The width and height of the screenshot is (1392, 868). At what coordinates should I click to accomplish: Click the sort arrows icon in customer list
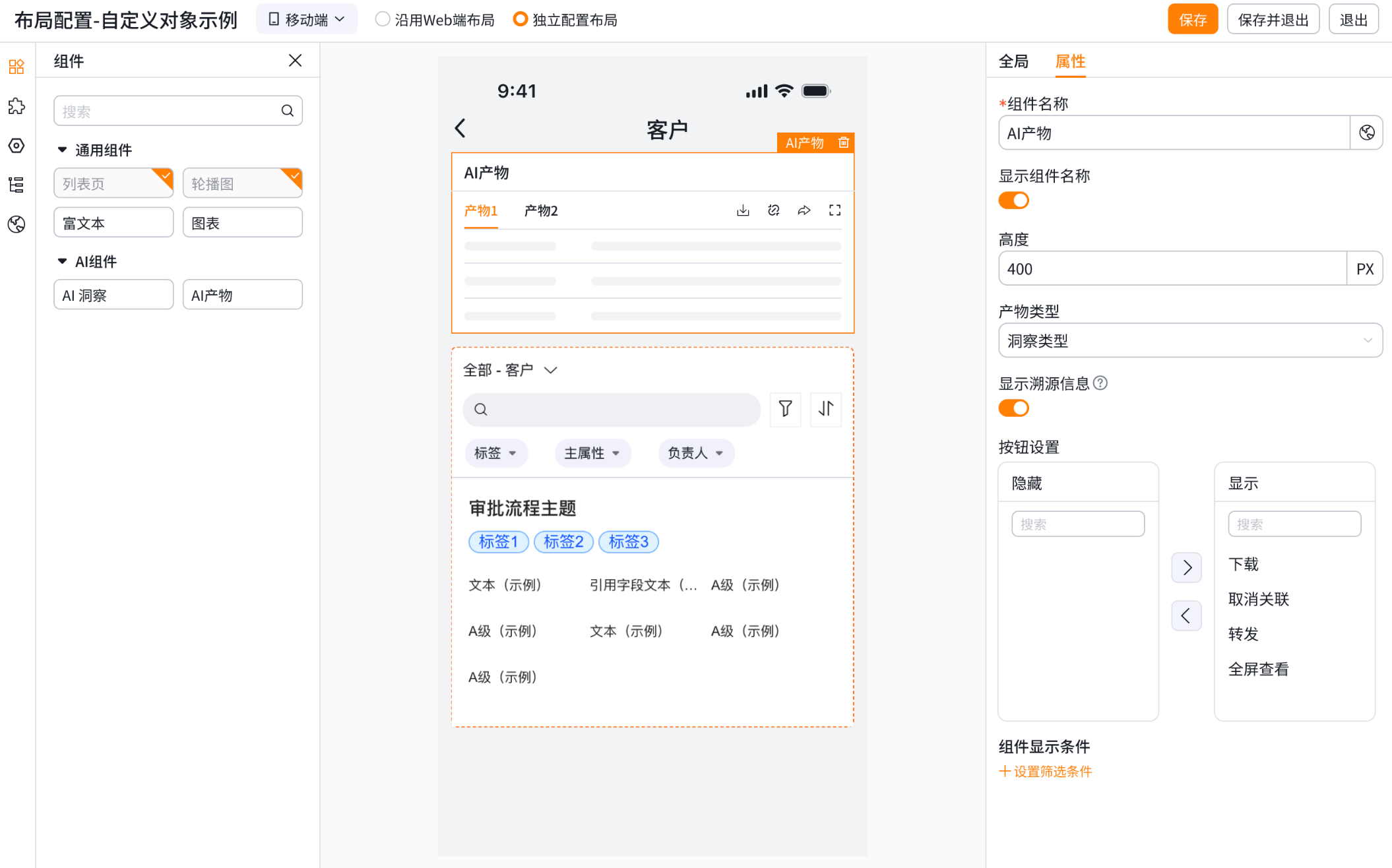click(x=825, y=409)
